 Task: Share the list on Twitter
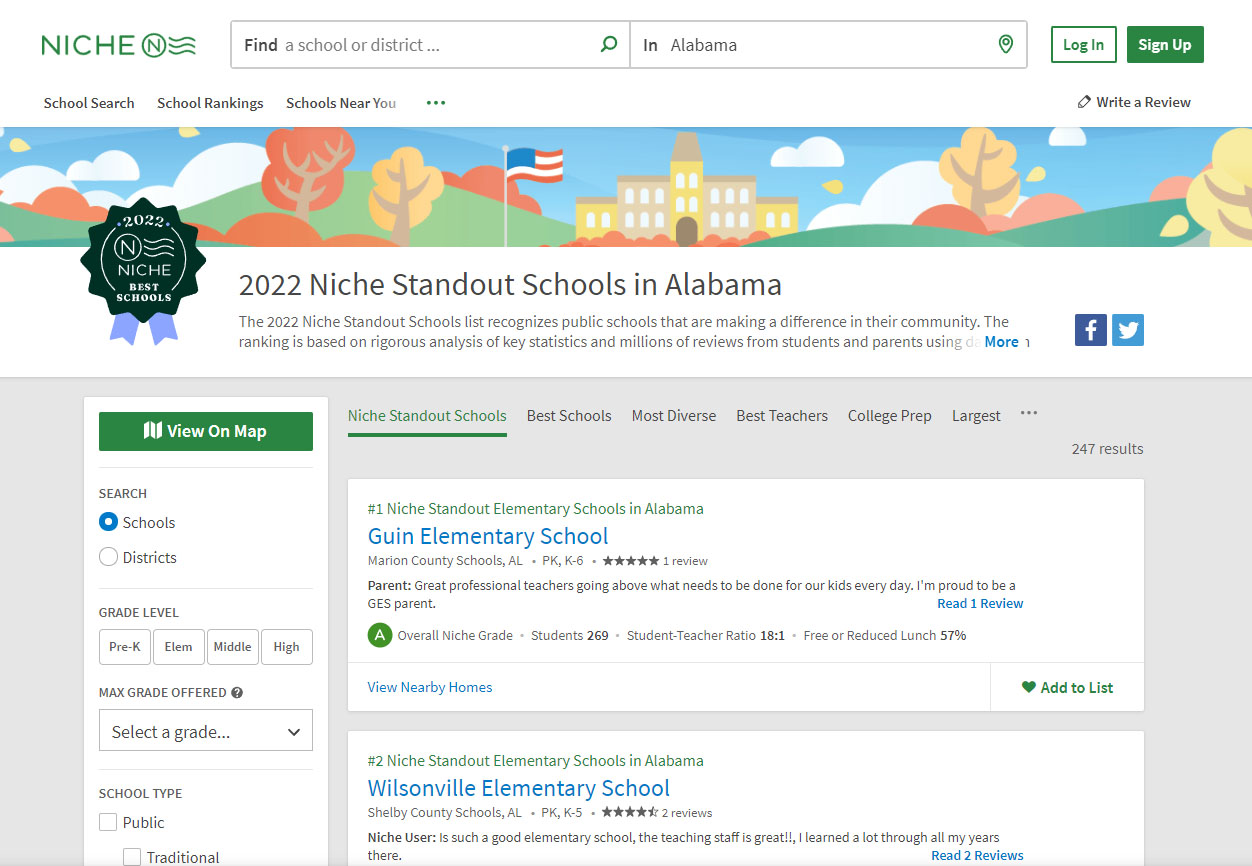tap(1127, 330)
